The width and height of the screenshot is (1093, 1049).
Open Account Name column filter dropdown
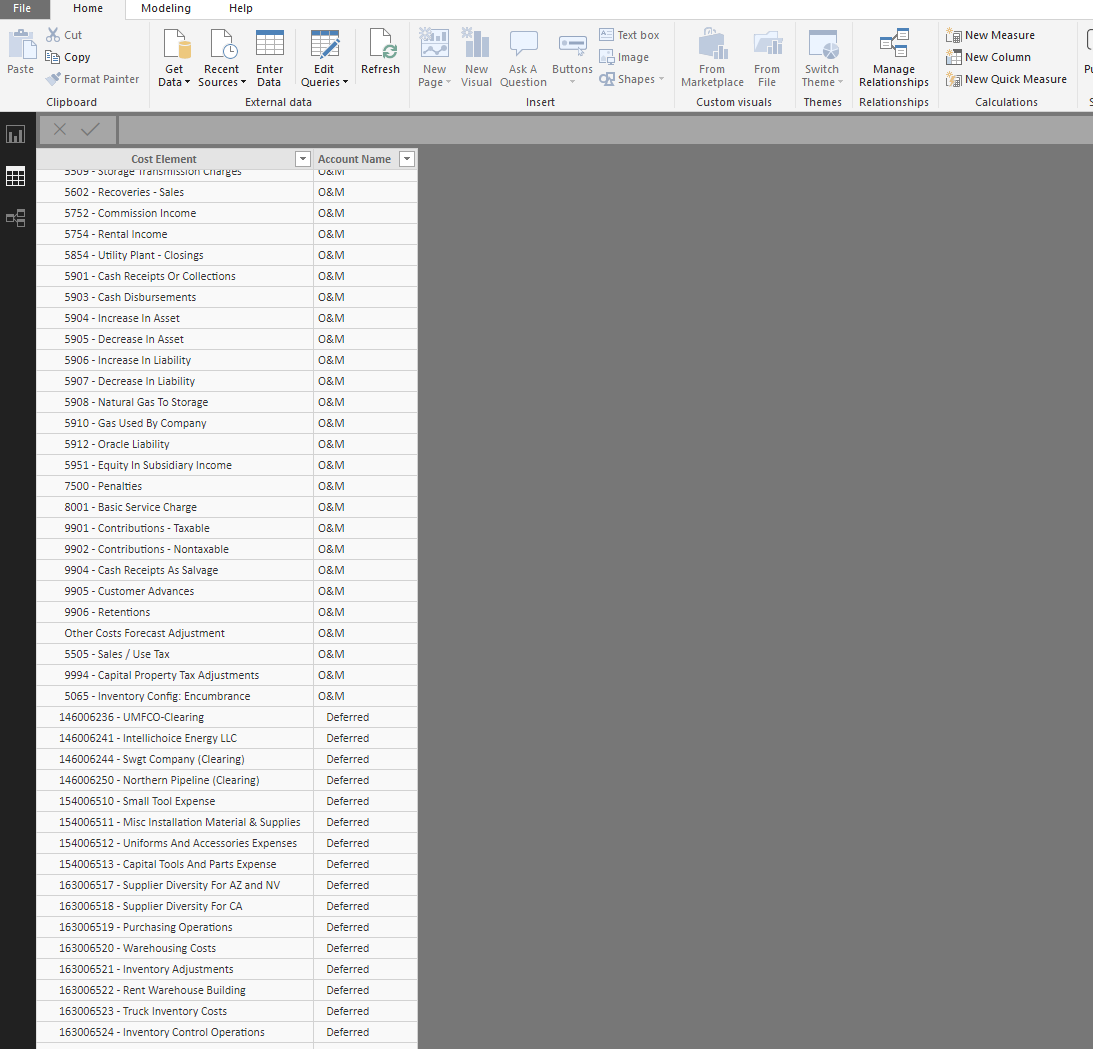tap(407, 159)
